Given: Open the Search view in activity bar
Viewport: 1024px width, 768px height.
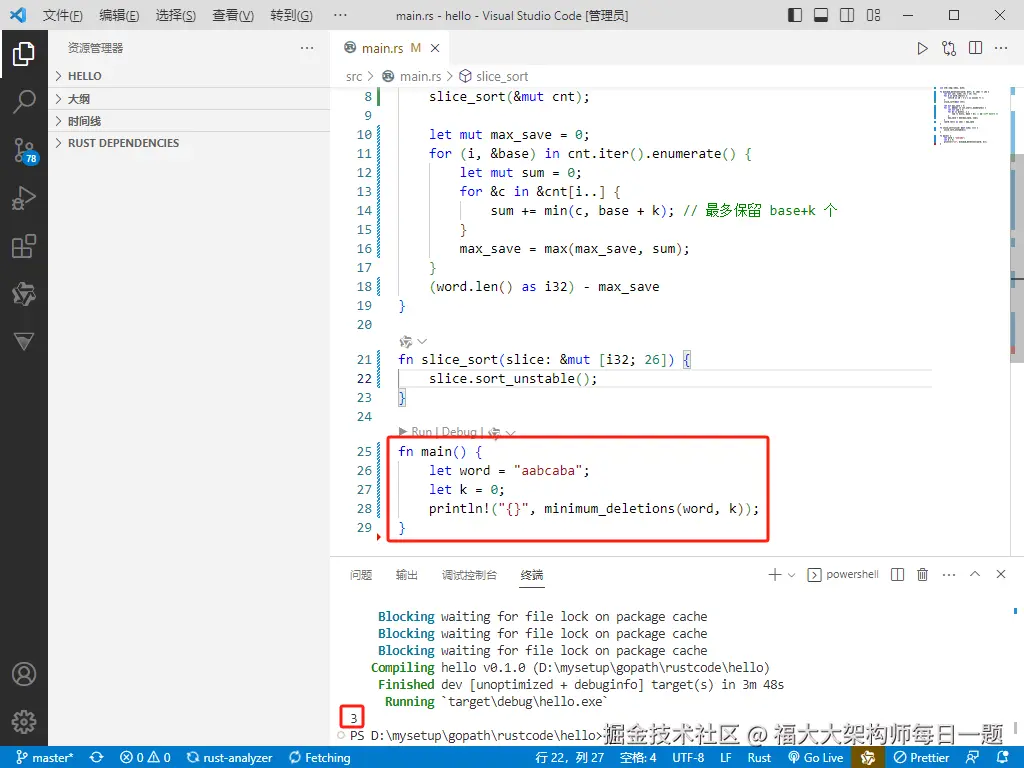Looking at the screenshot, I should pos(24,102).
